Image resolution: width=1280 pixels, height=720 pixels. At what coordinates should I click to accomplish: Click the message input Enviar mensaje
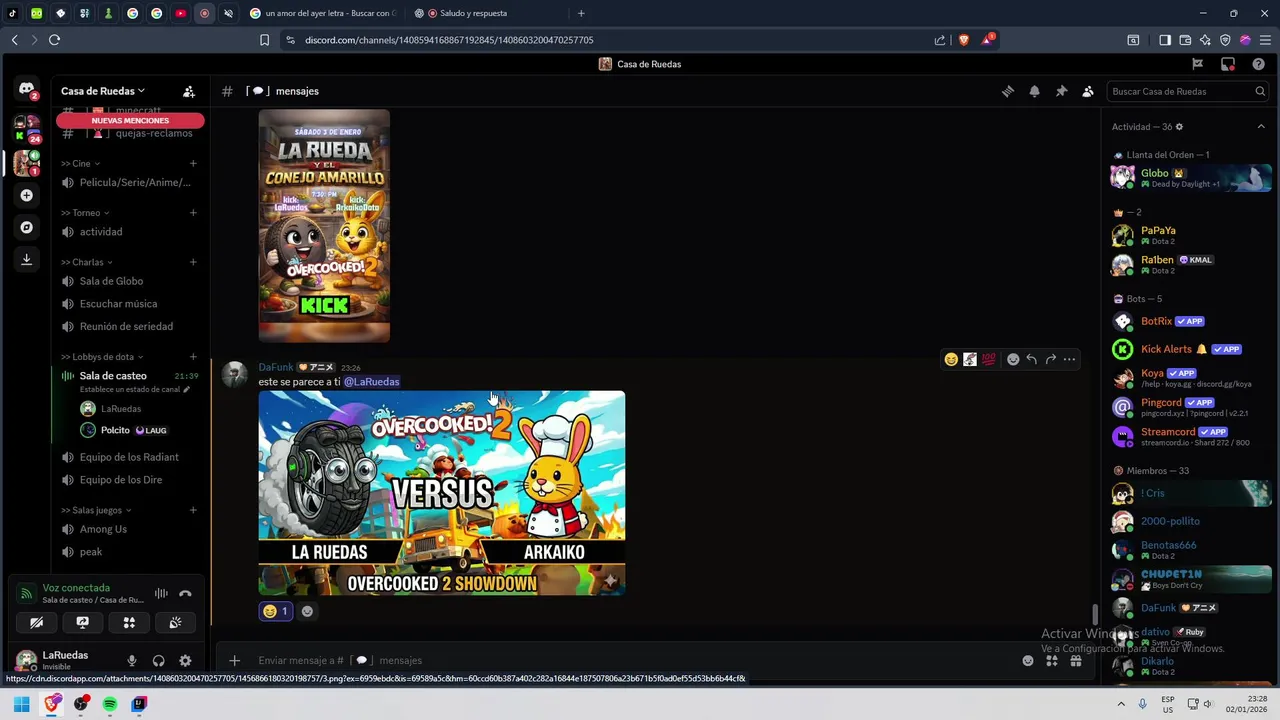coord(630,660)
